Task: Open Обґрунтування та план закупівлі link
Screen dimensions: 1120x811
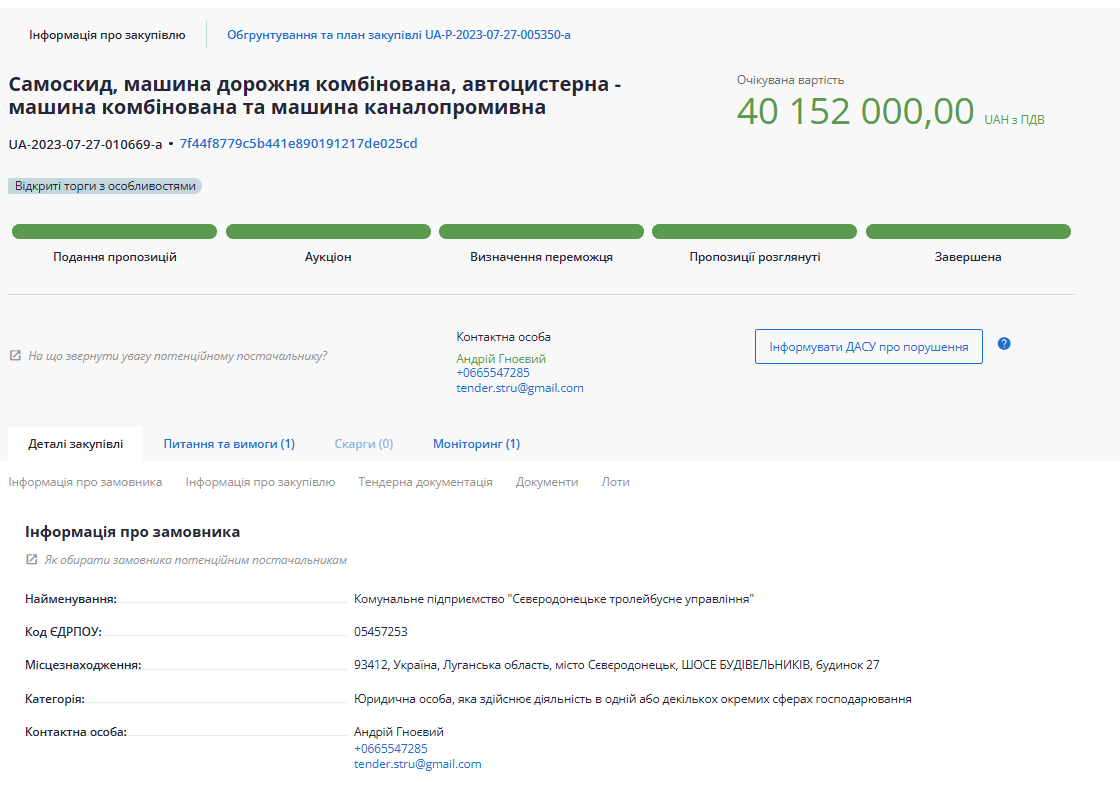Action: click(398, 35)
